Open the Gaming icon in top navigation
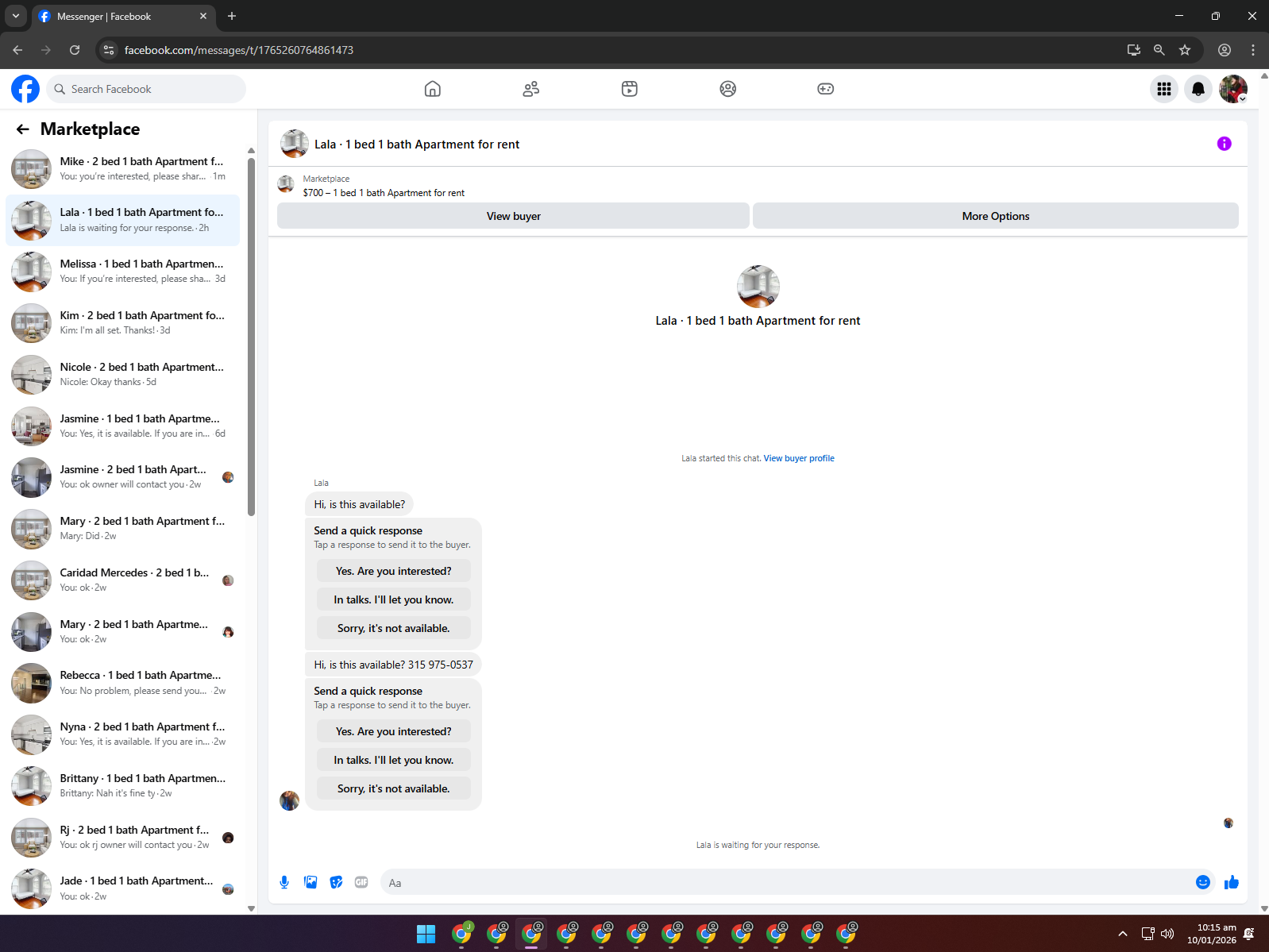This screenshot has width=1269, height=952. [x=826, y=89]
